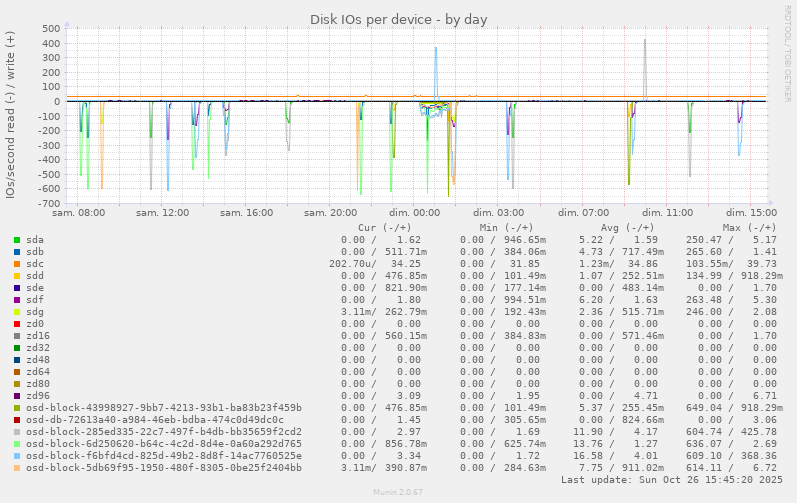
Task: Click the 'Disk IOs per device - by day' title
Action: point(398,19)
